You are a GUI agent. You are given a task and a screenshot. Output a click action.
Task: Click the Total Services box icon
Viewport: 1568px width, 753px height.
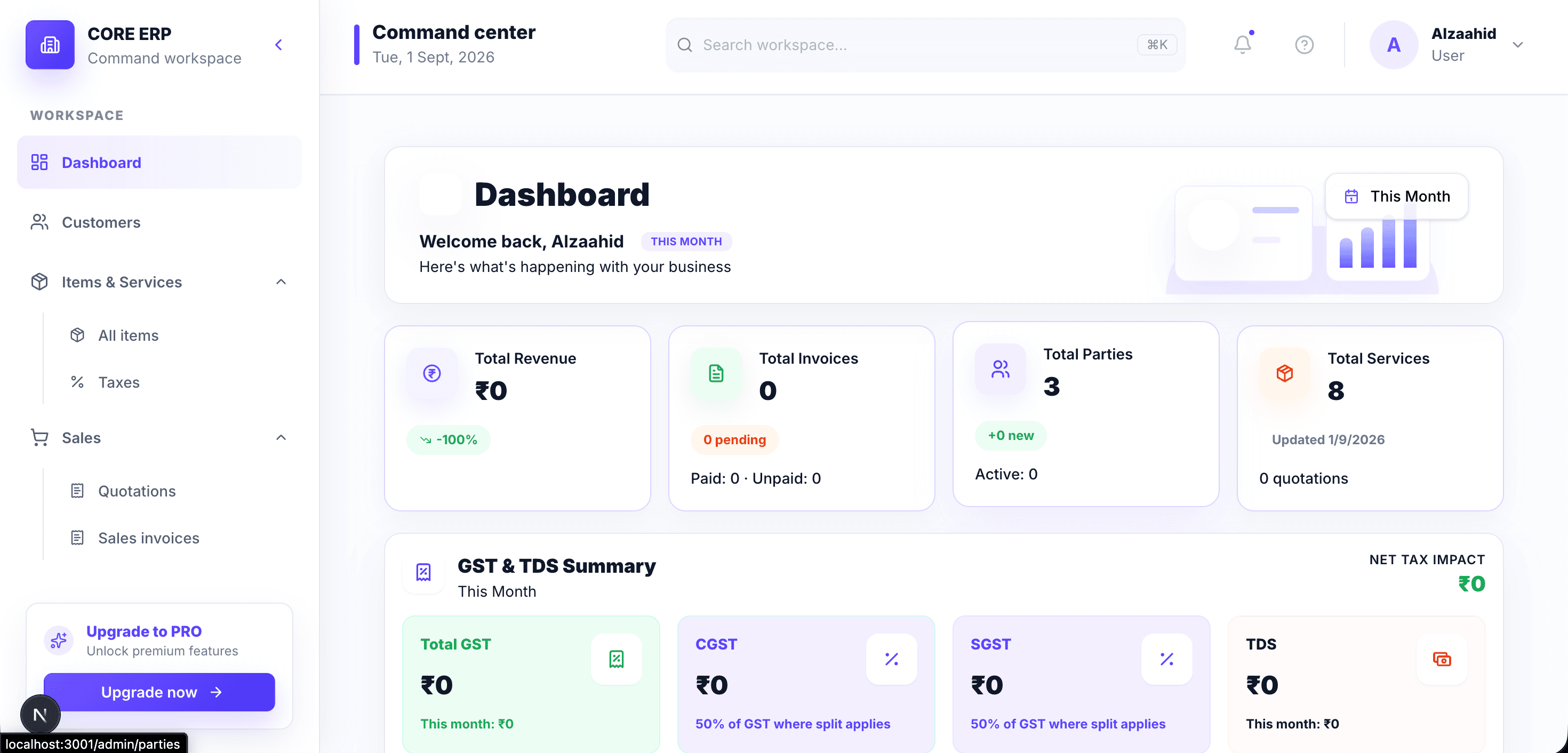[x=1284, y=373]
